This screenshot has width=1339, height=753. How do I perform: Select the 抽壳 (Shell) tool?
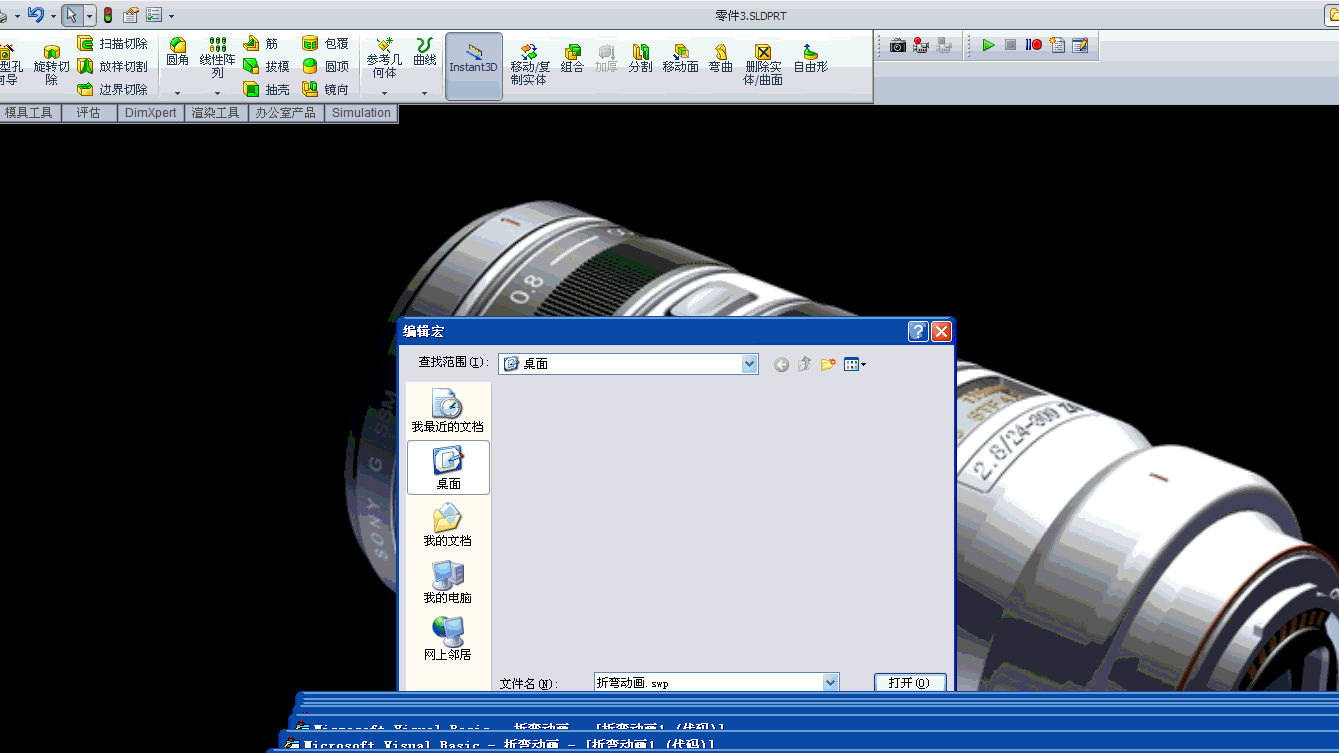(x=266, y=90)
